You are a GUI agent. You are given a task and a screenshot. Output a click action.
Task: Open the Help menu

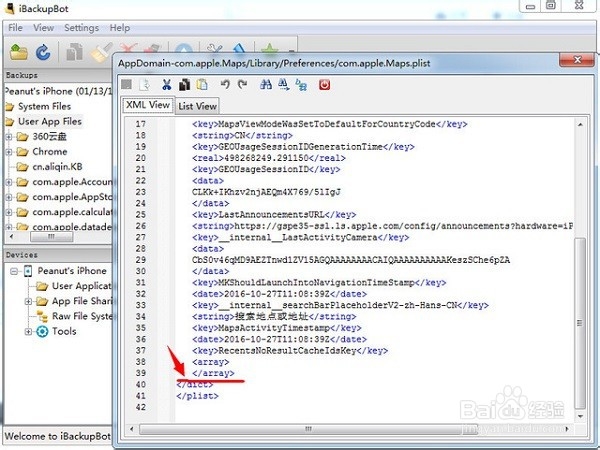(120, 28)
